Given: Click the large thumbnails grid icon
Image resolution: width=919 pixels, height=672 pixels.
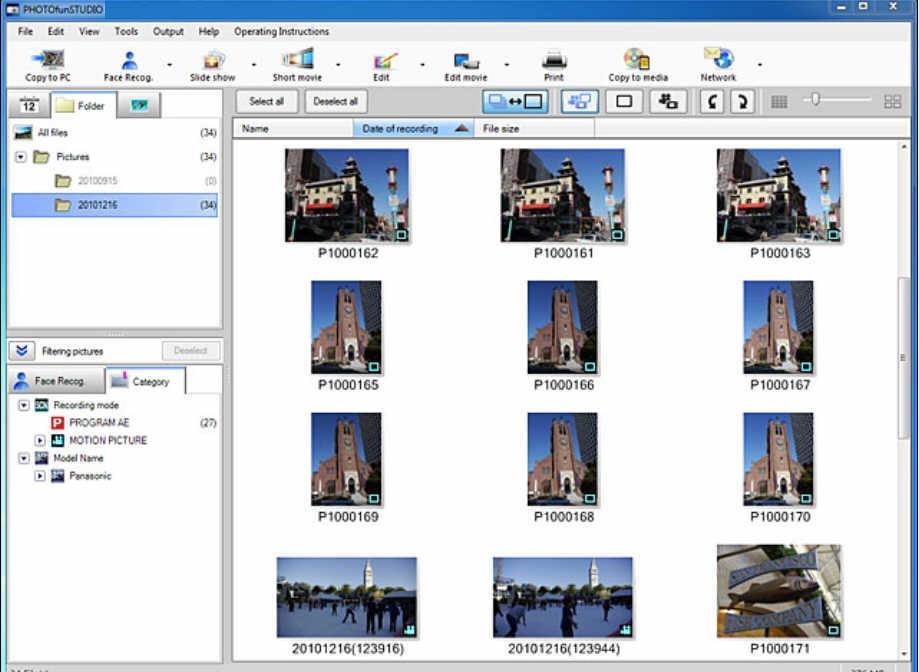Looking at the screenshot, I should click(x=892, y=102).
